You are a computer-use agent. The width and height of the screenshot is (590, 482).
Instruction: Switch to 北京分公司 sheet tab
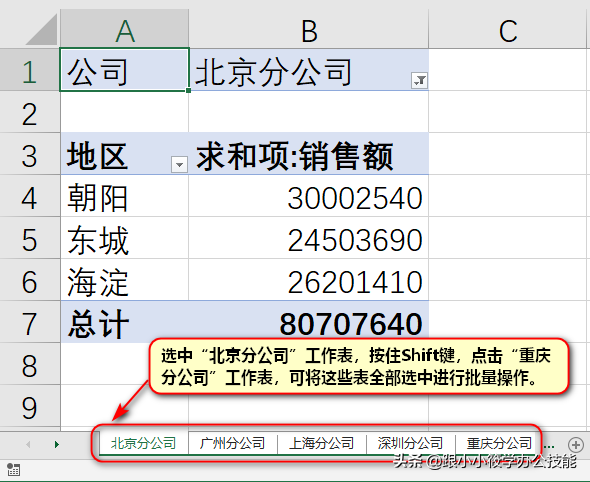(143, 443)
